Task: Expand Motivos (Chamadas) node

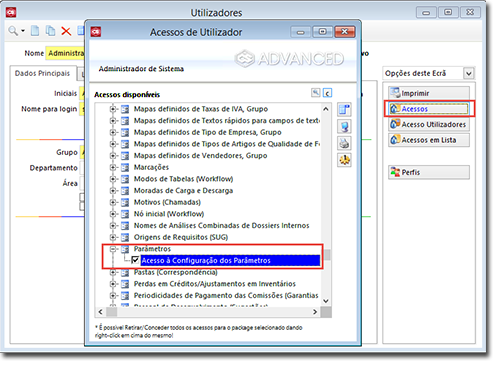Action: point(113,202)
